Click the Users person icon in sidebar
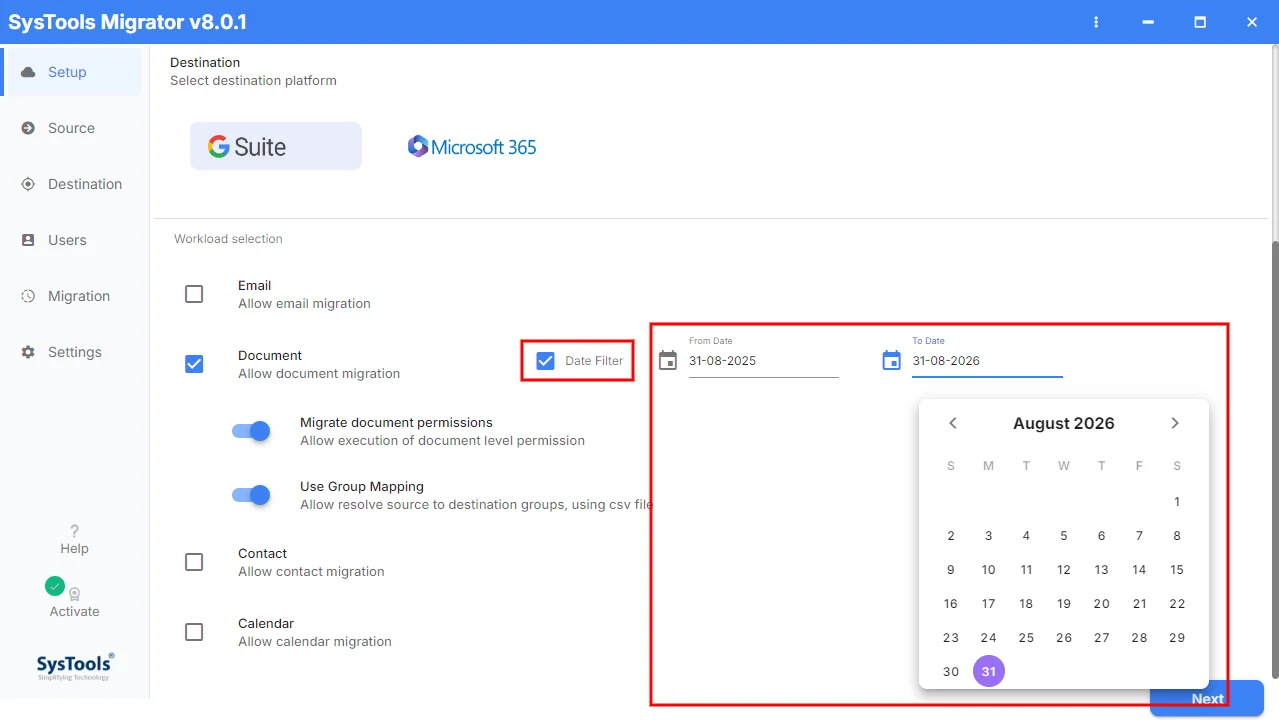 [x=28, y=240]
